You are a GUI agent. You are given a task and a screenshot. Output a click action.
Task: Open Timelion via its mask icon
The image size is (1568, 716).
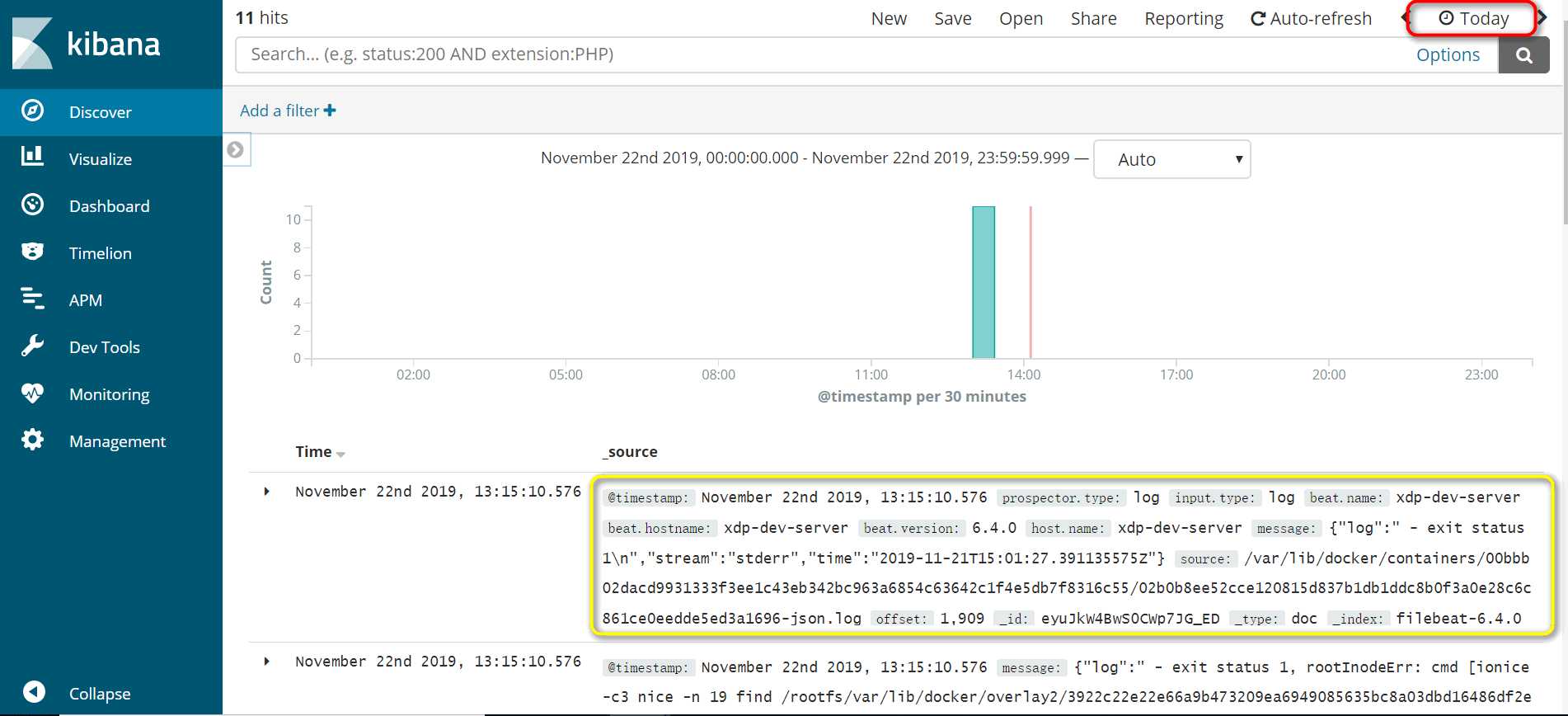coord(32,252)
